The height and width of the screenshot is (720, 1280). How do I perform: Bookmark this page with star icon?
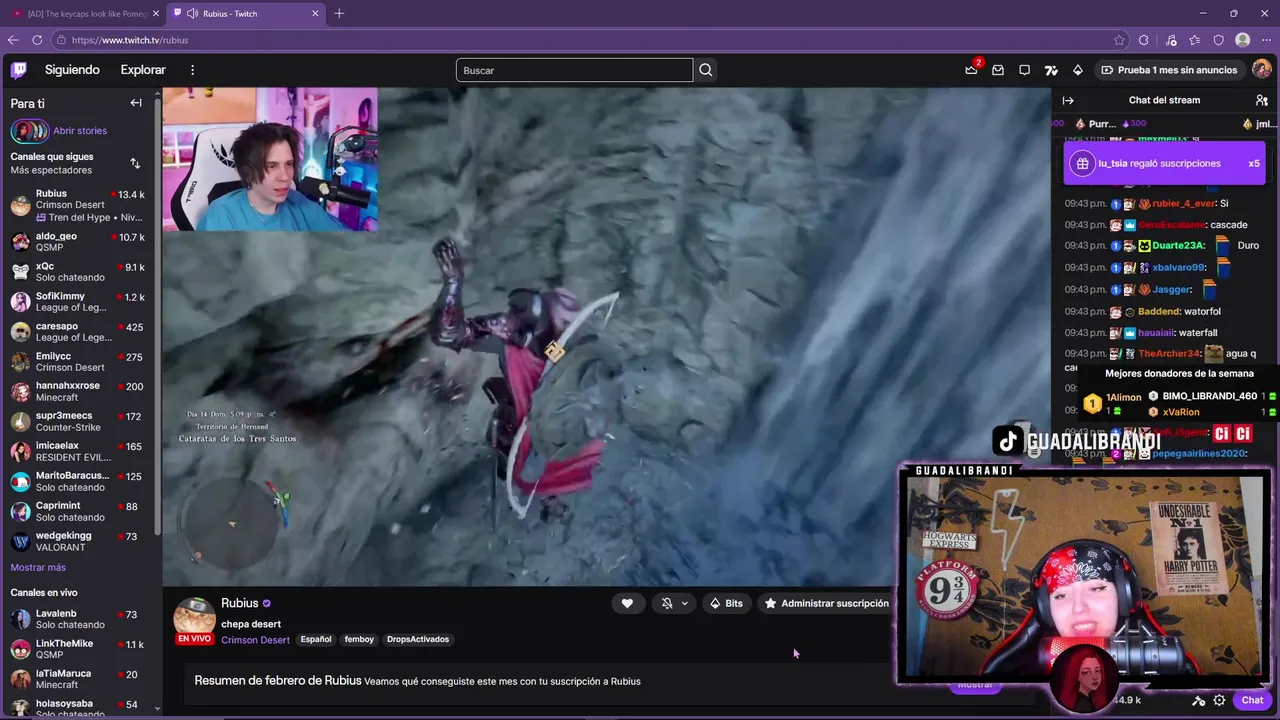[1119, 40]
